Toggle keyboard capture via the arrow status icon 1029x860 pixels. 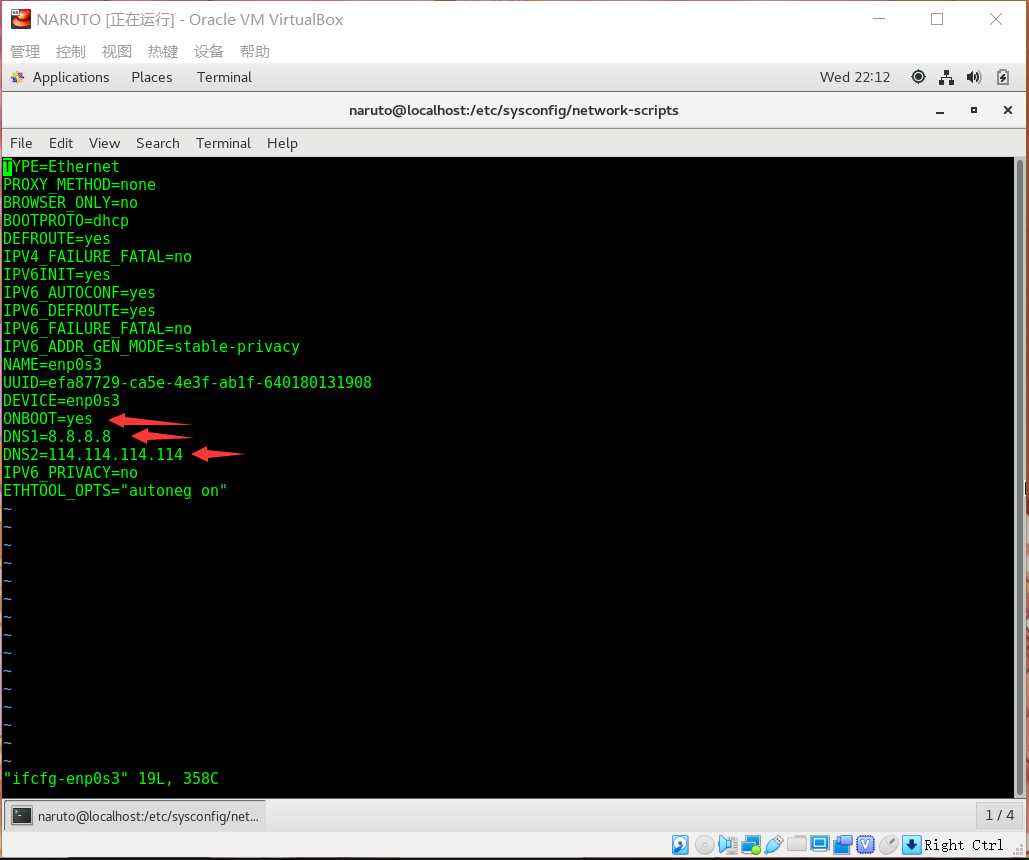coord(911,844)
